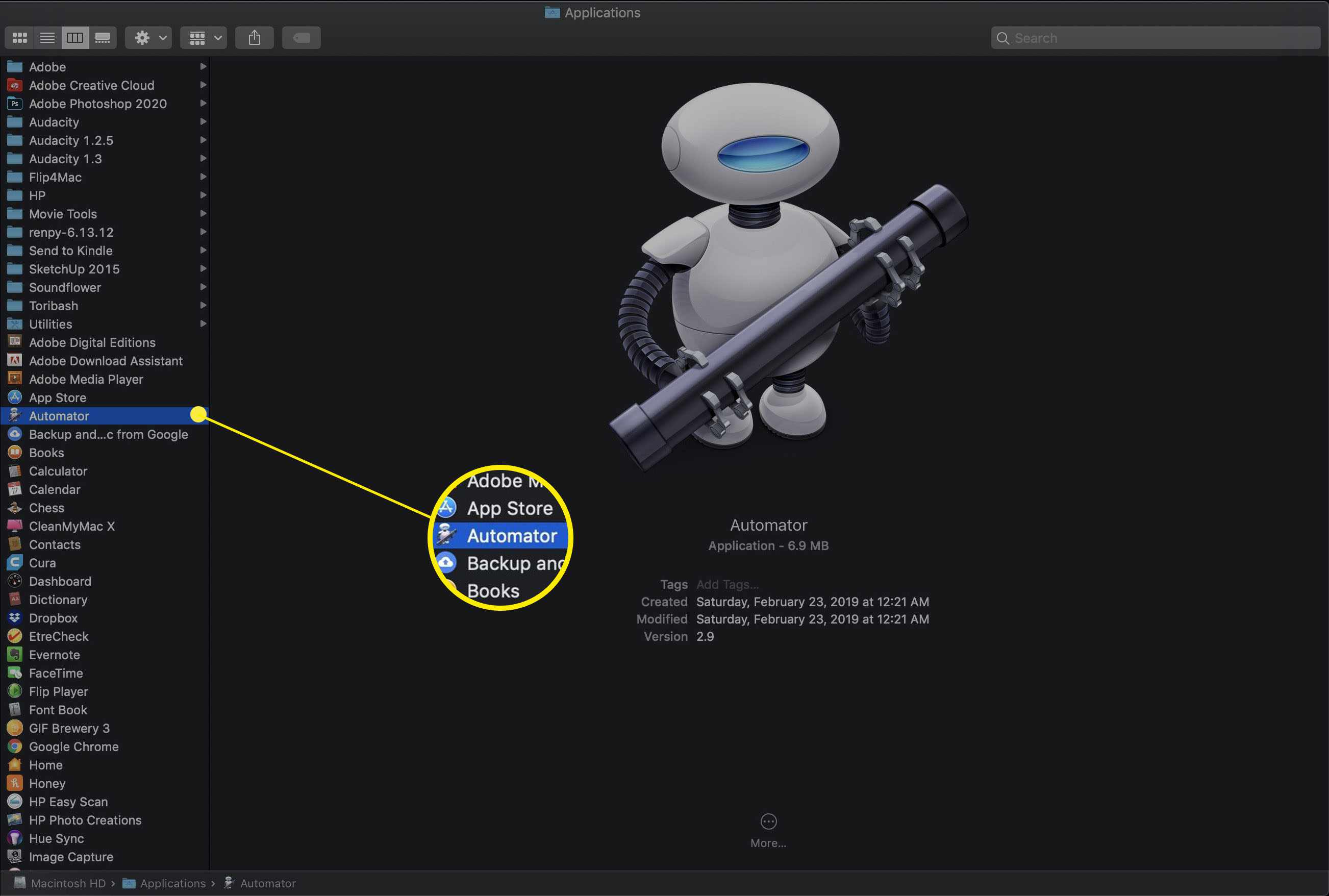This screenshot has width=1329, height=896.
Task: Expand the Adobe Photoshop 2020 folder arrow
Action: 203,104
